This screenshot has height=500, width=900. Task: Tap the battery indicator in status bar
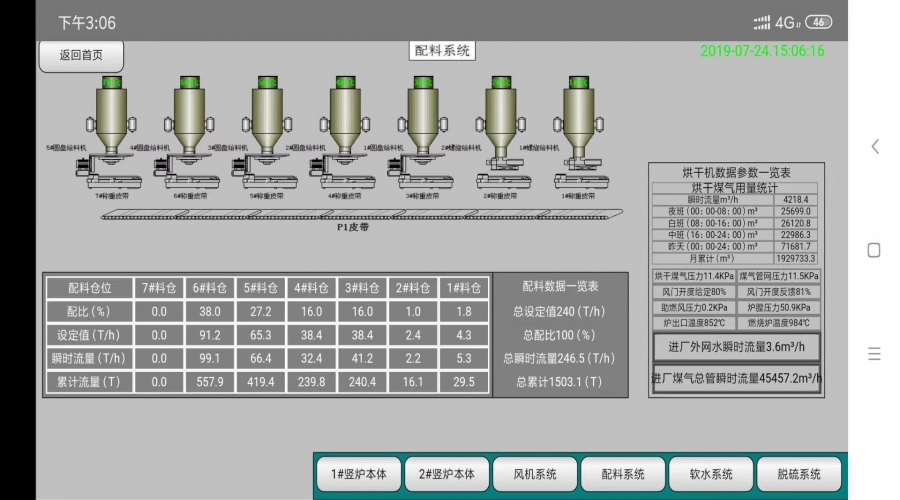(819, 22)
